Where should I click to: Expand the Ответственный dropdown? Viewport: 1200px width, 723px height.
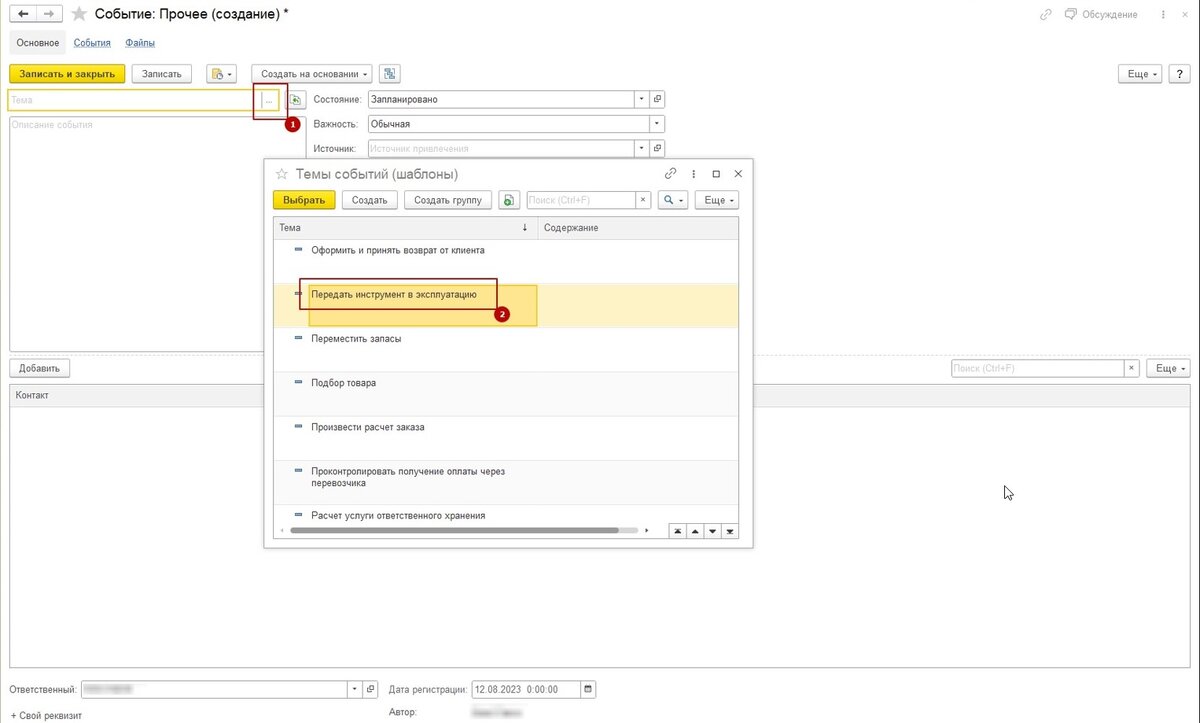coord(354,689)
